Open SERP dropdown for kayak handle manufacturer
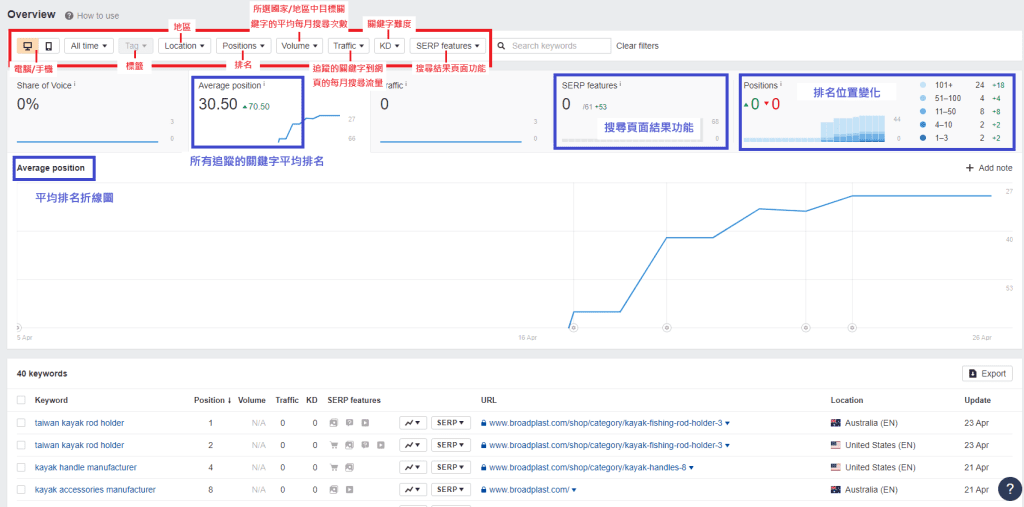This screenshot has width=1024, height=507. coord(451,467)
